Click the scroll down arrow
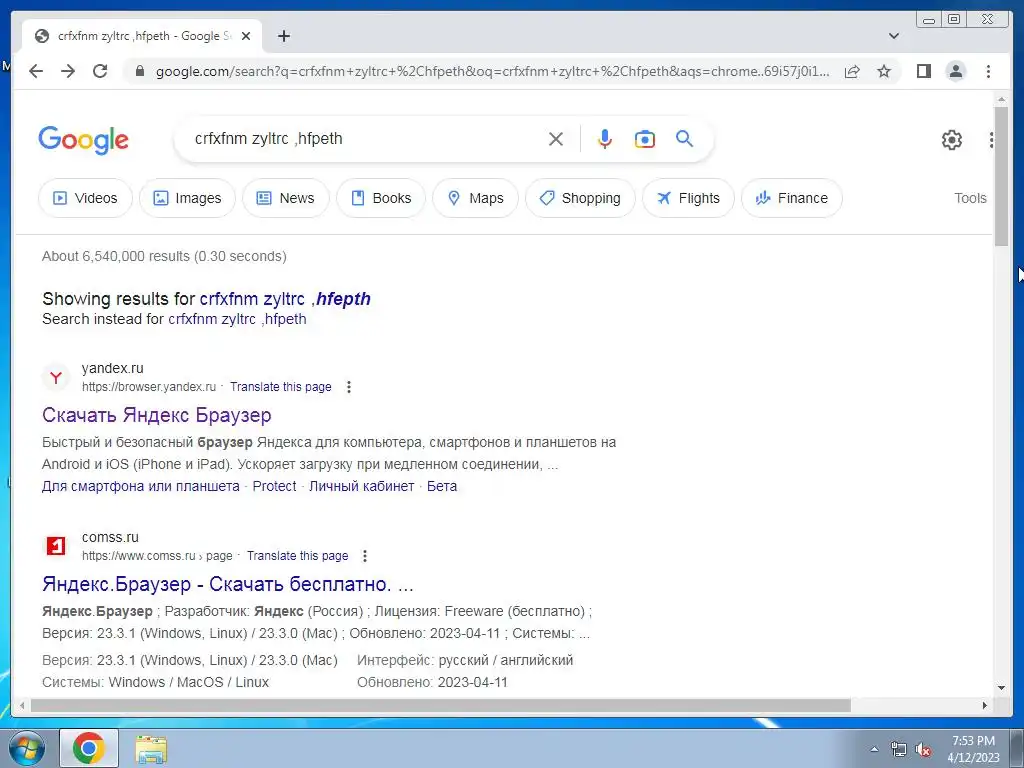The height and width of the screenshot is (768, 1024). [1001, 688]
